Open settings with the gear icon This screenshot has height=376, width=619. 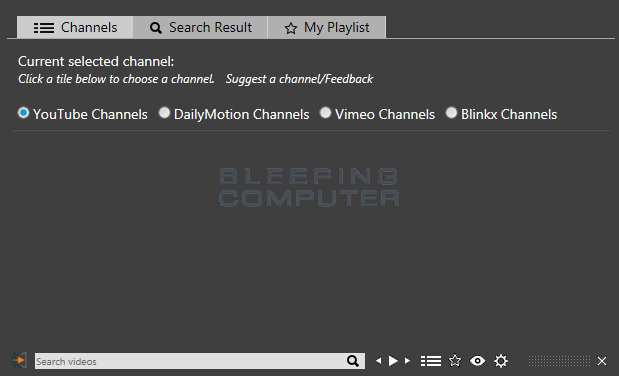(x=501, y=361)
